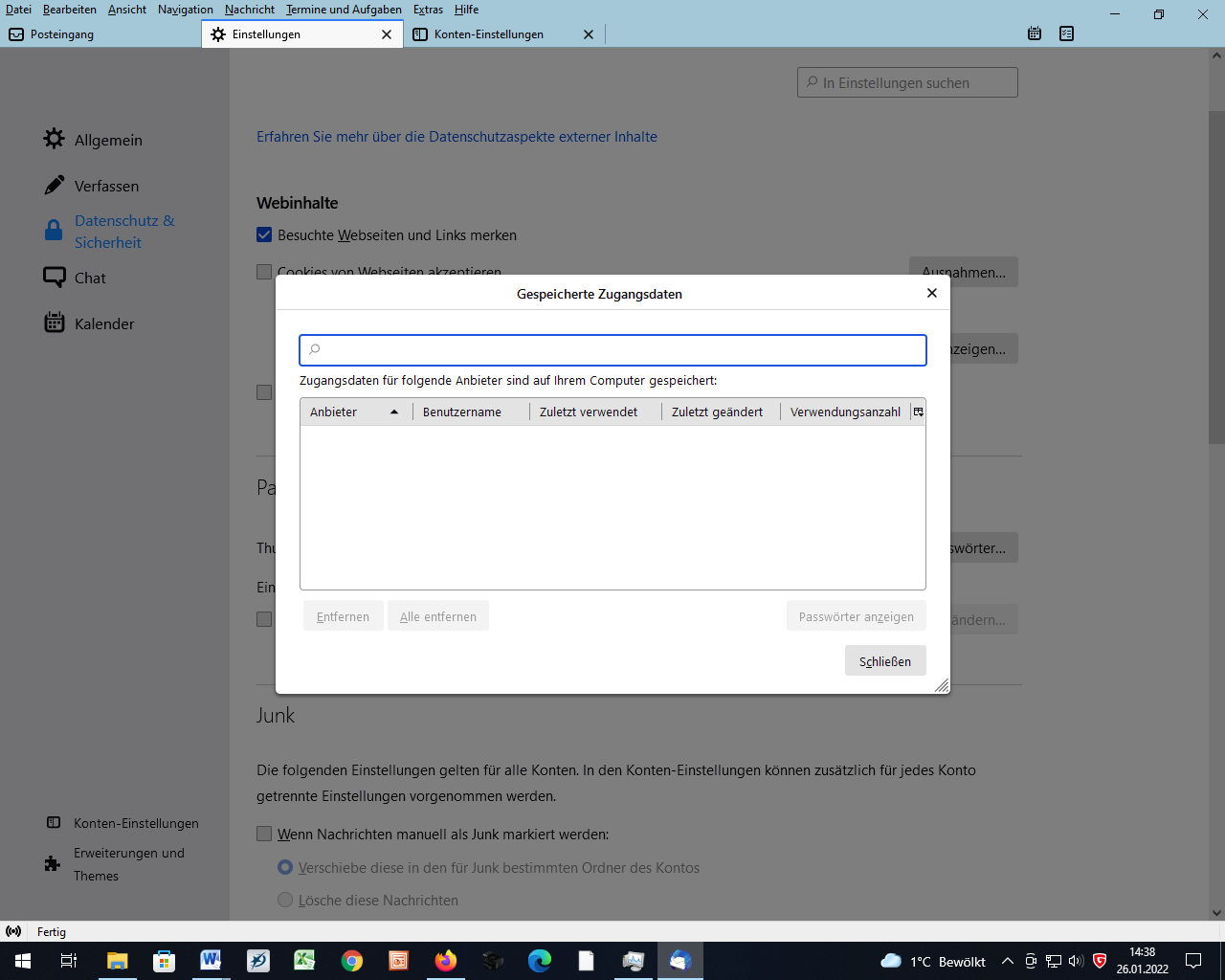Screen dimensions: 1225x980
Task: Select the Verfassen pencil icon
Action: [x=55, y=185]
